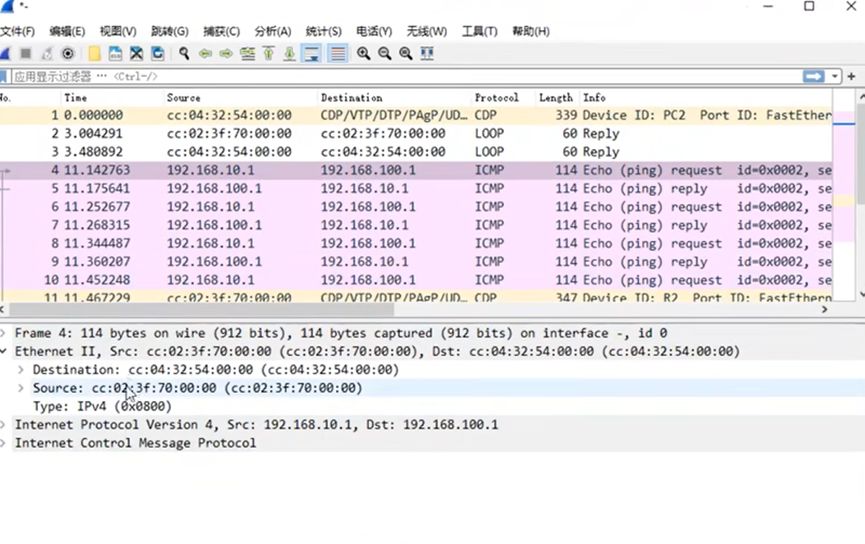The width and height of the screenshot is (865, 544).
Task: Click the open capture file folder icon
Action: tap(94, 53)
